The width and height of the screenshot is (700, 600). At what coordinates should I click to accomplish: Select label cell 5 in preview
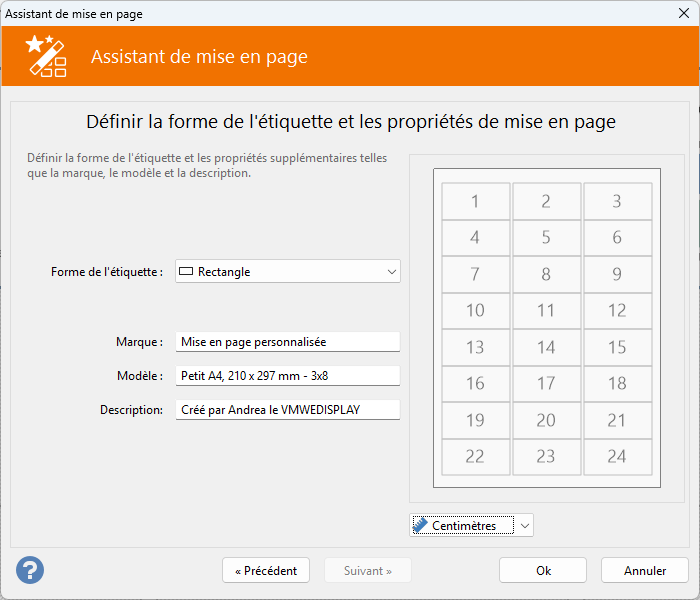pyautogui.click(x=546, y=237)
